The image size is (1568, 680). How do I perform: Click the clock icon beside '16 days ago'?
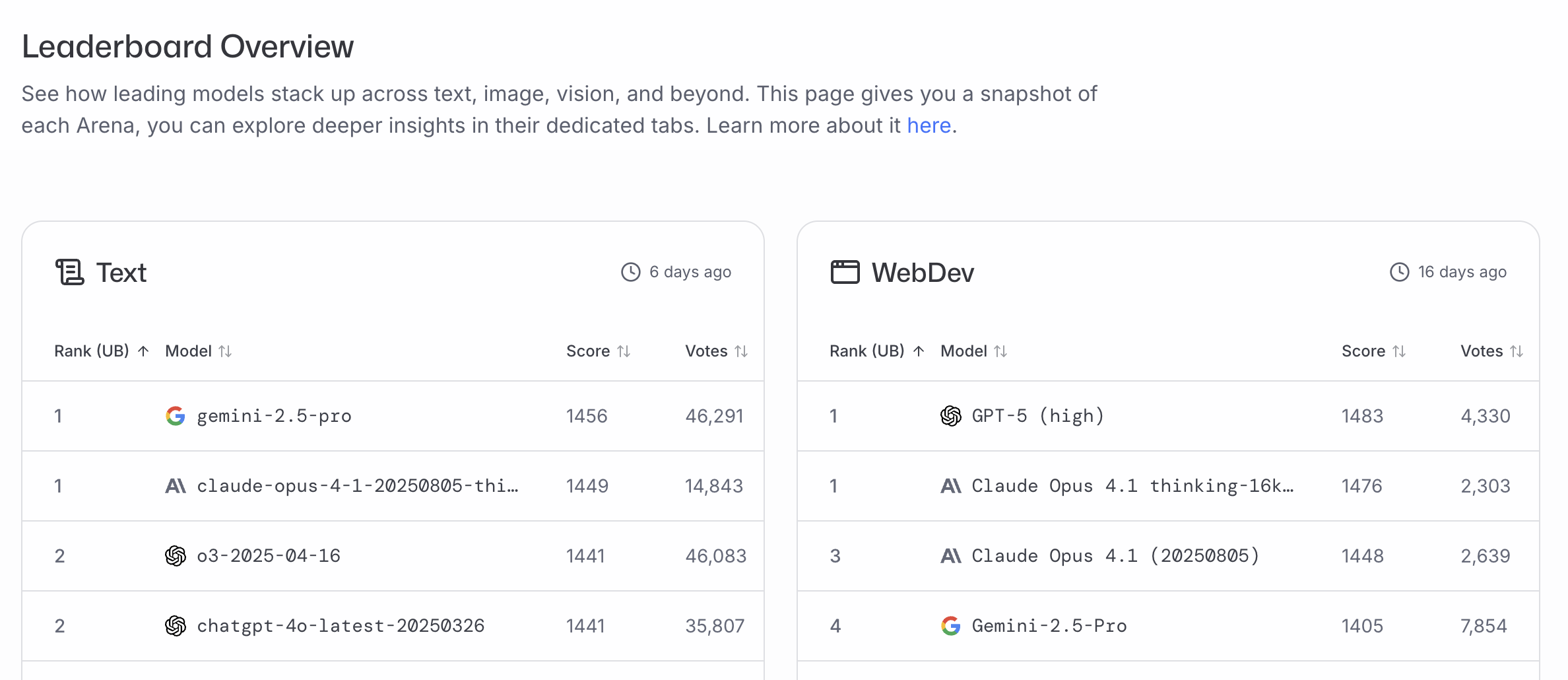click(x=1399, y=272)
